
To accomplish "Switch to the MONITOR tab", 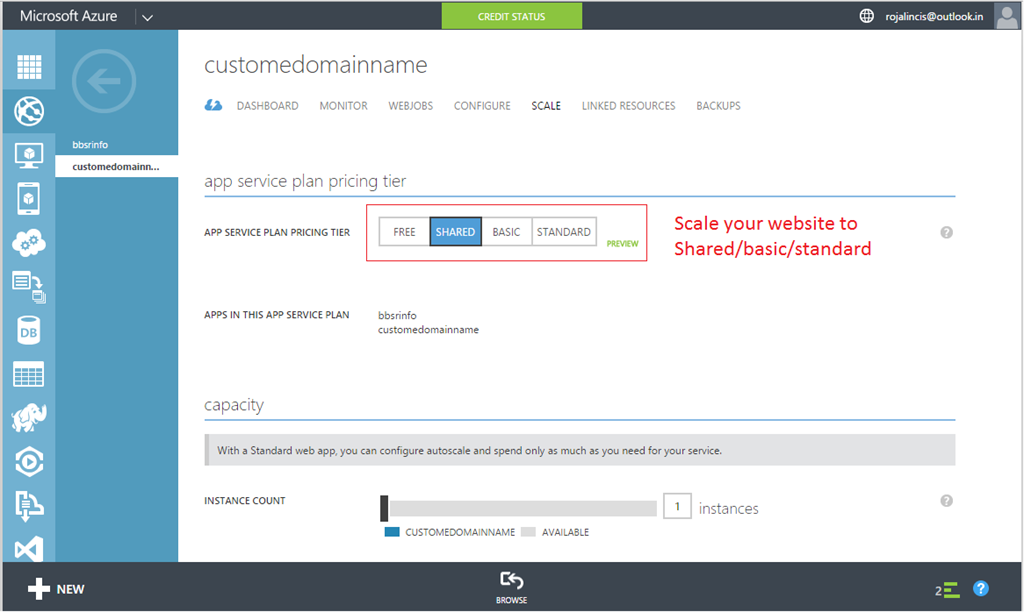I will (x=344, y=106).
